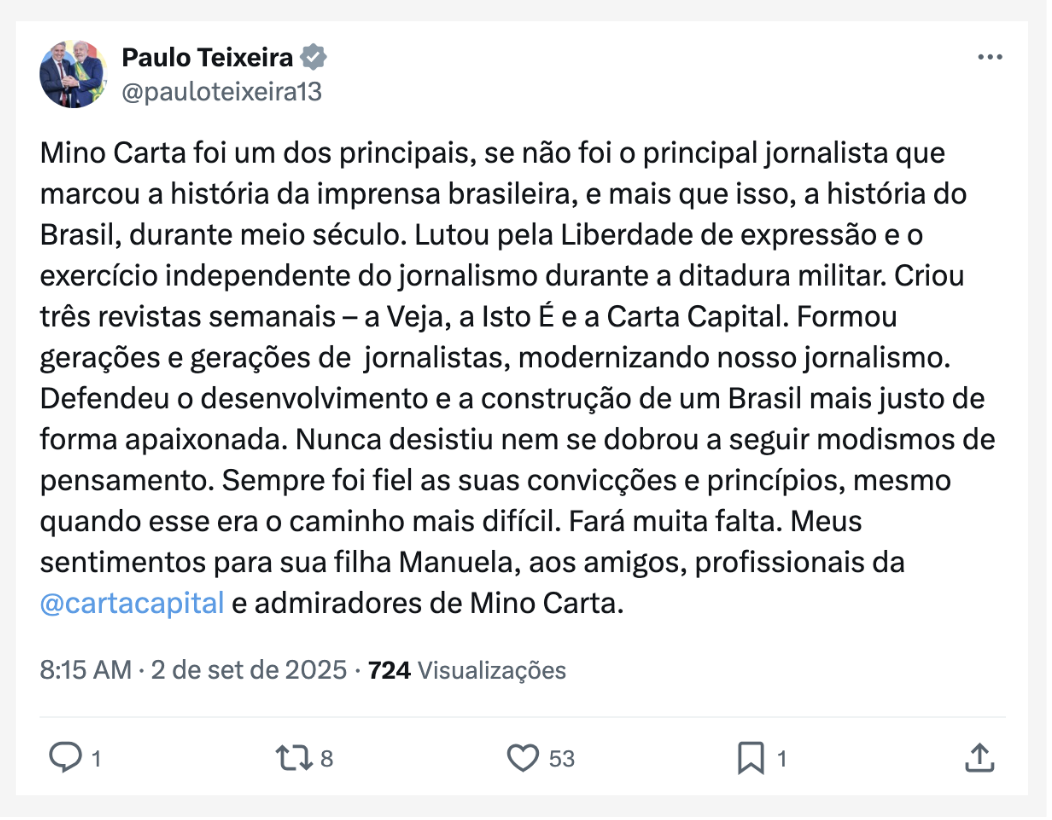Click the post body text about Mino Carta
This screenshot has width=1052, height=820.
point(500,380)
